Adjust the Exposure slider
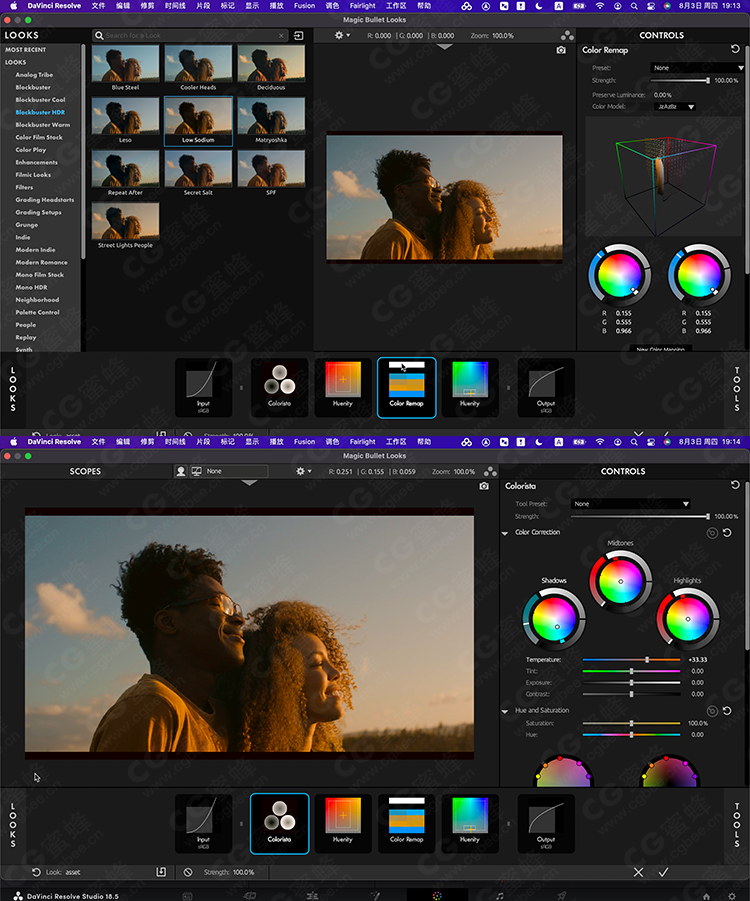The width and height of the screenshot is (750, 901). tap(631, 683)
